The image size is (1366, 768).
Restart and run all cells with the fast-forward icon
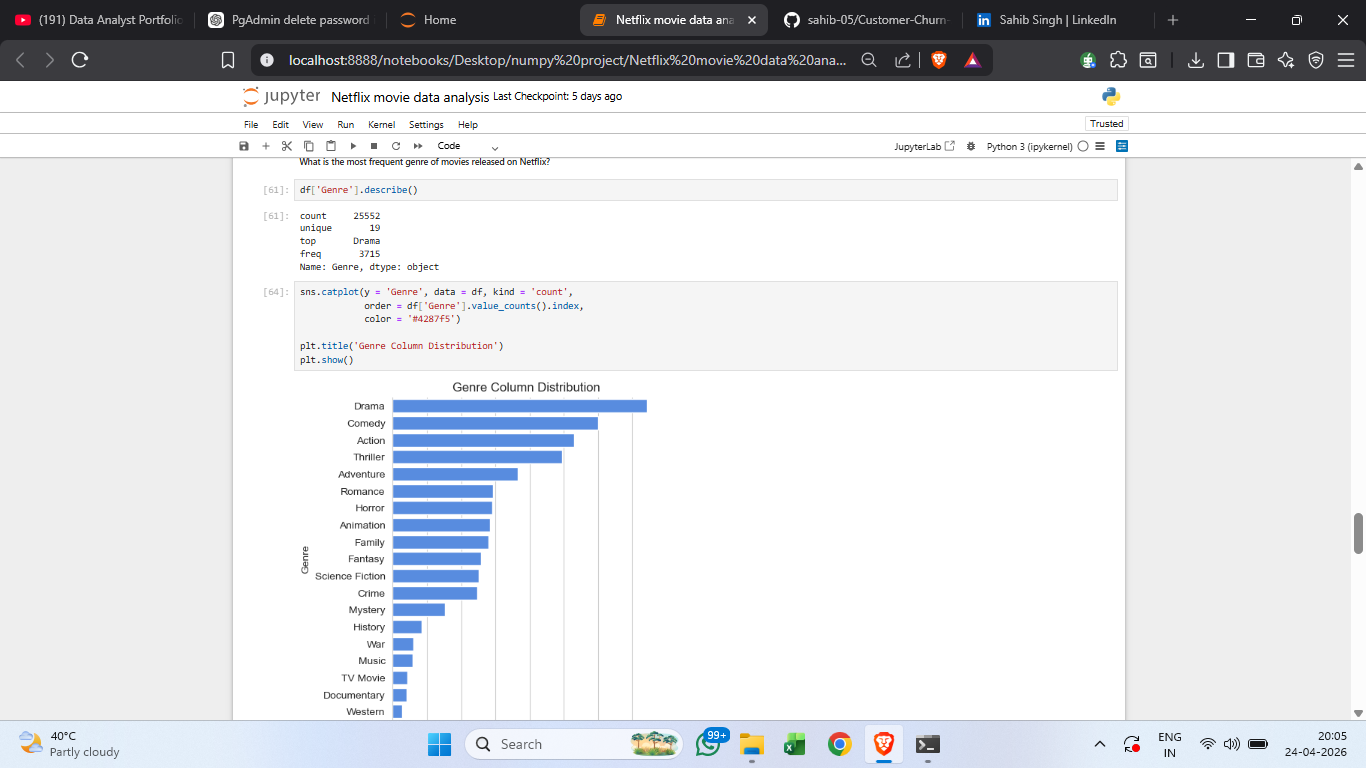(418, 146)
